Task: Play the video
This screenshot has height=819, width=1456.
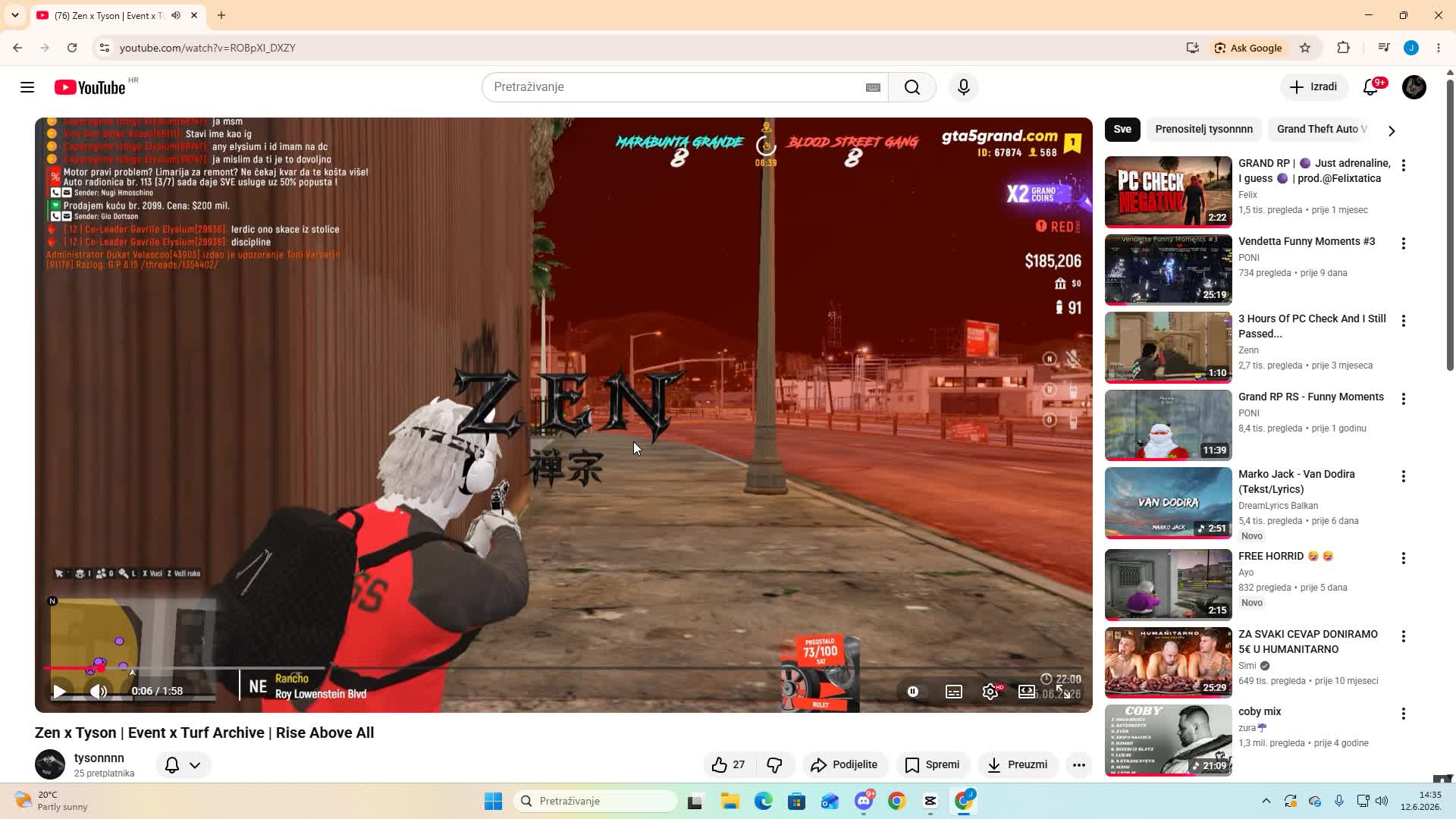Action: click(x=59, y=691)
